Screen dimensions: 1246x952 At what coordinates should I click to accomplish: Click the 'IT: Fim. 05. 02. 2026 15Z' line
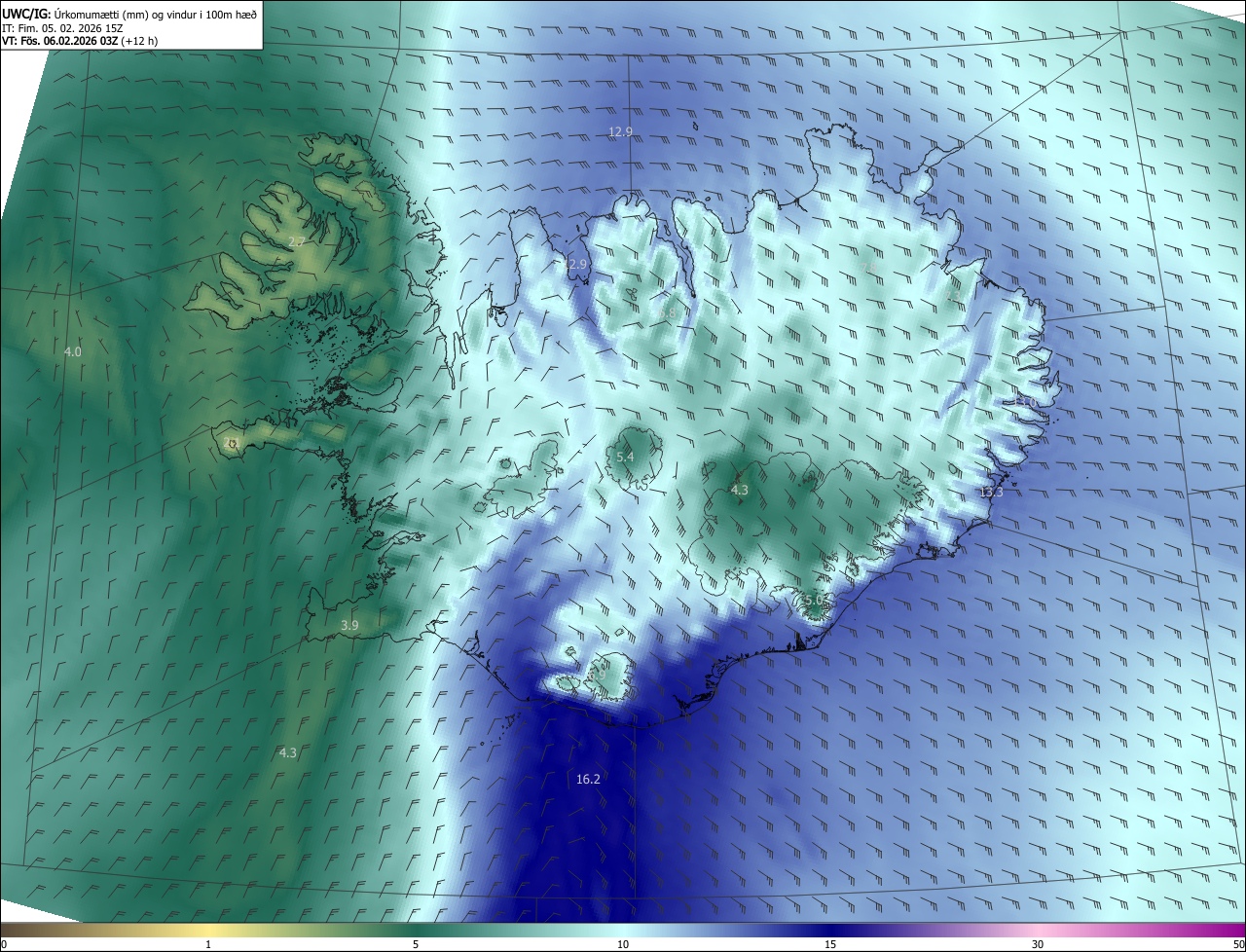61,27
